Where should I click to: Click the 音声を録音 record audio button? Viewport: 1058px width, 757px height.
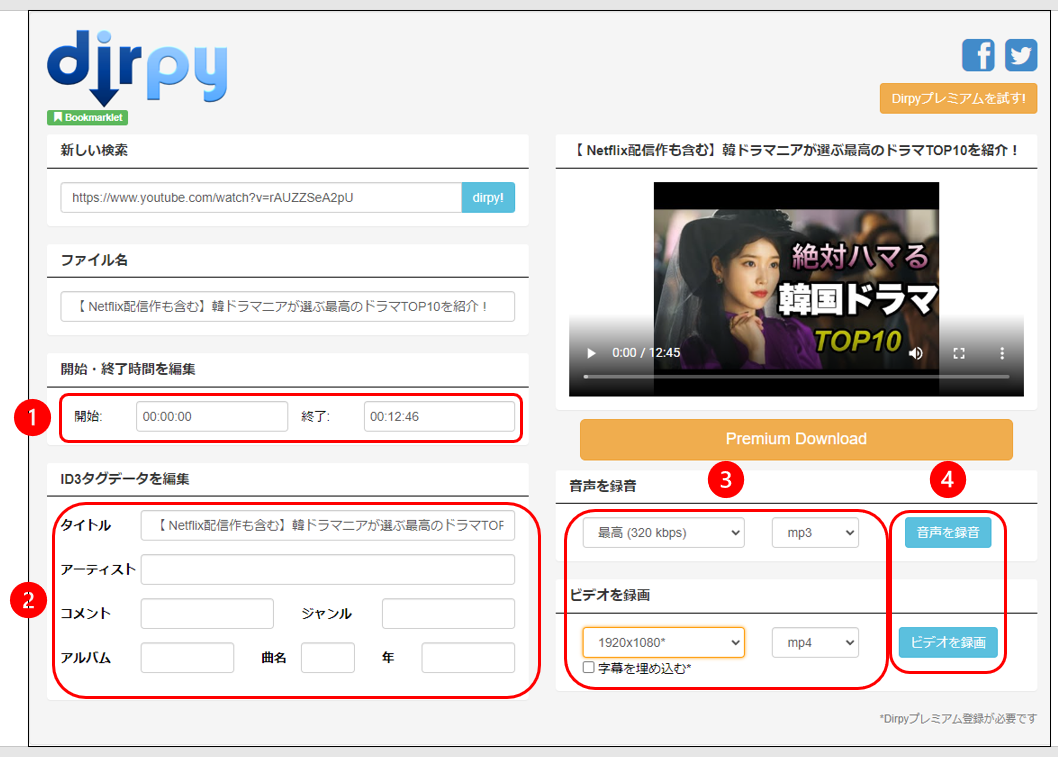[946, 533]
